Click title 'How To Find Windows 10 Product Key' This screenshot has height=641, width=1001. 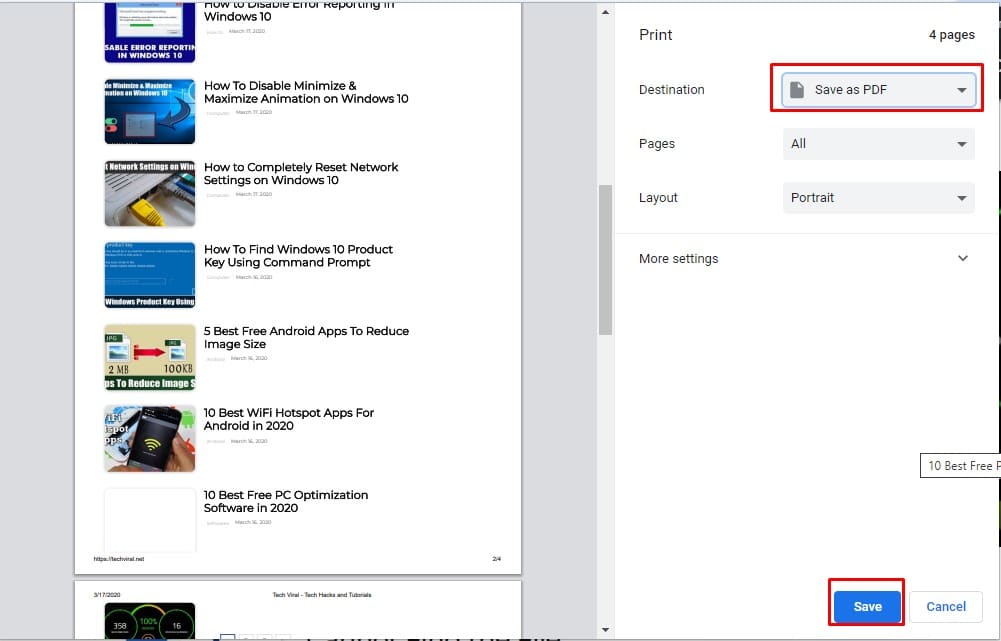point(298,255)
